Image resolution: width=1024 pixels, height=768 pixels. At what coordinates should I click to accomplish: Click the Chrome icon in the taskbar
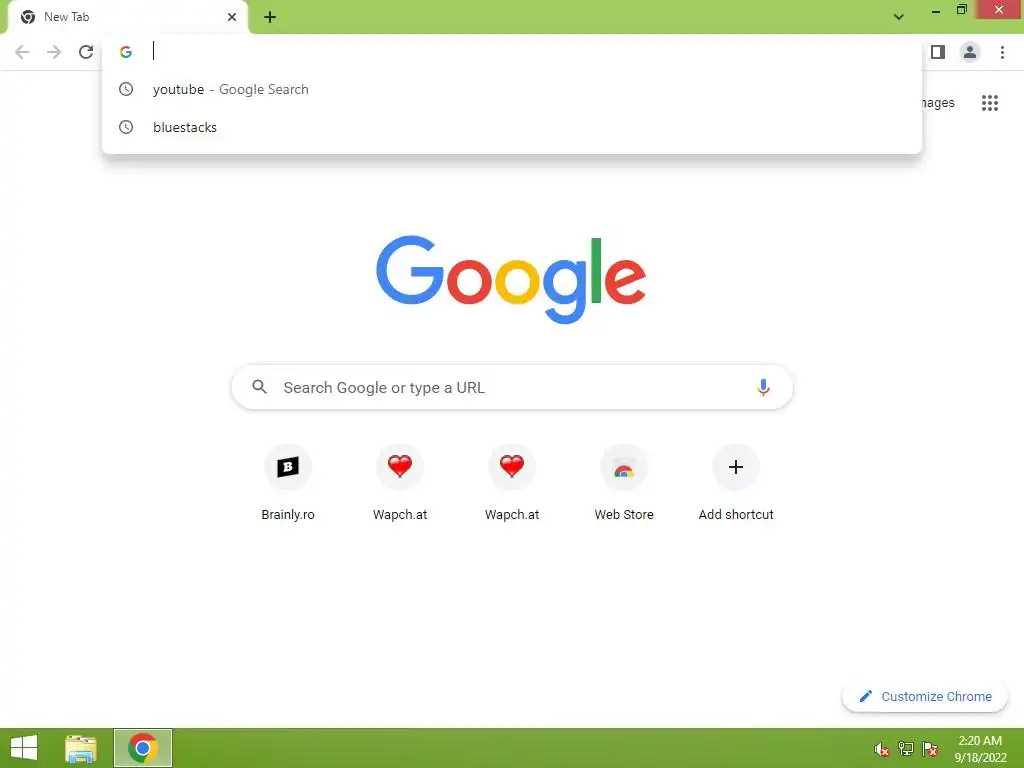[x=143, y=748]
